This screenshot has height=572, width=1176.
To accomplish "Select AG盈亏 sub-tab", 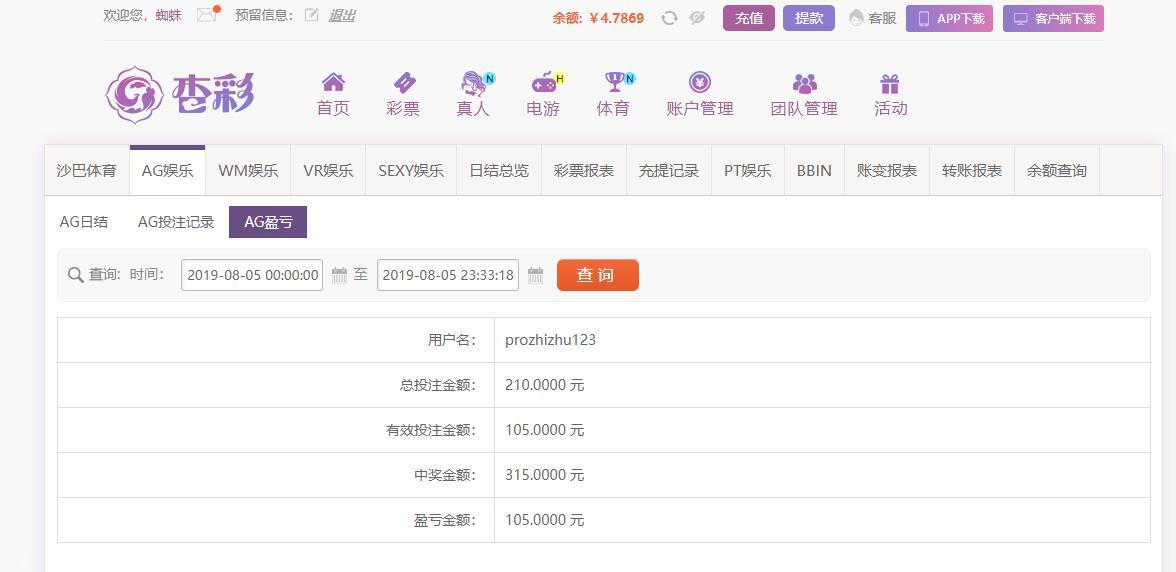I will coord(268,222).
